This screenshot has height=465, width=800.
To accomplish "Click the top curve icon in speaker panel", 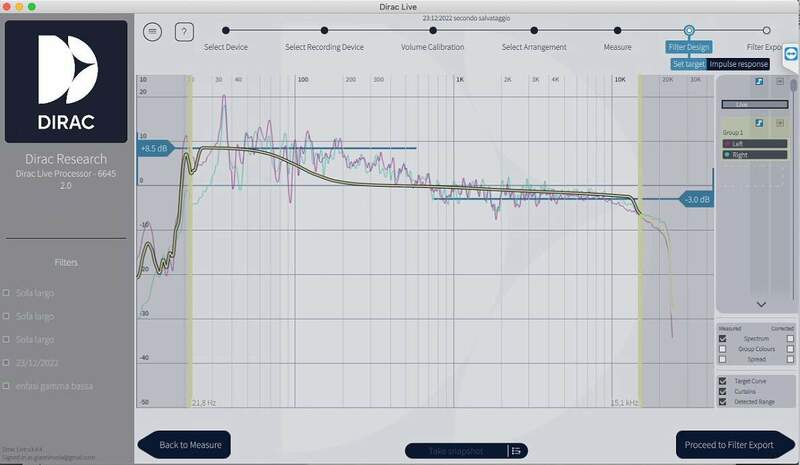I will click(760, 81).
